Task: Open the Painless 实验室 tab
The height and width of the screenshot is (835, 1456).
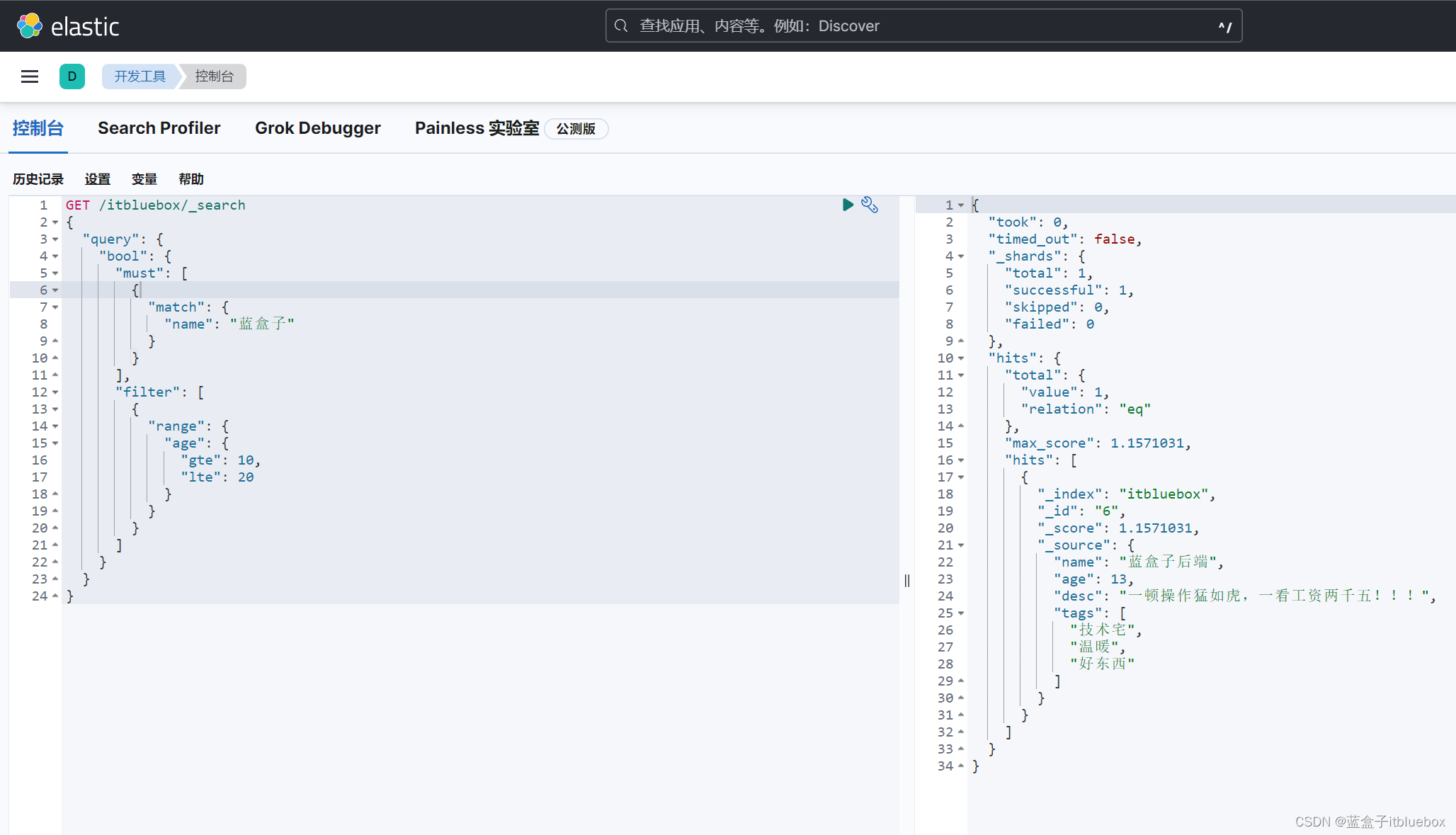Action: tap(477, 128)
